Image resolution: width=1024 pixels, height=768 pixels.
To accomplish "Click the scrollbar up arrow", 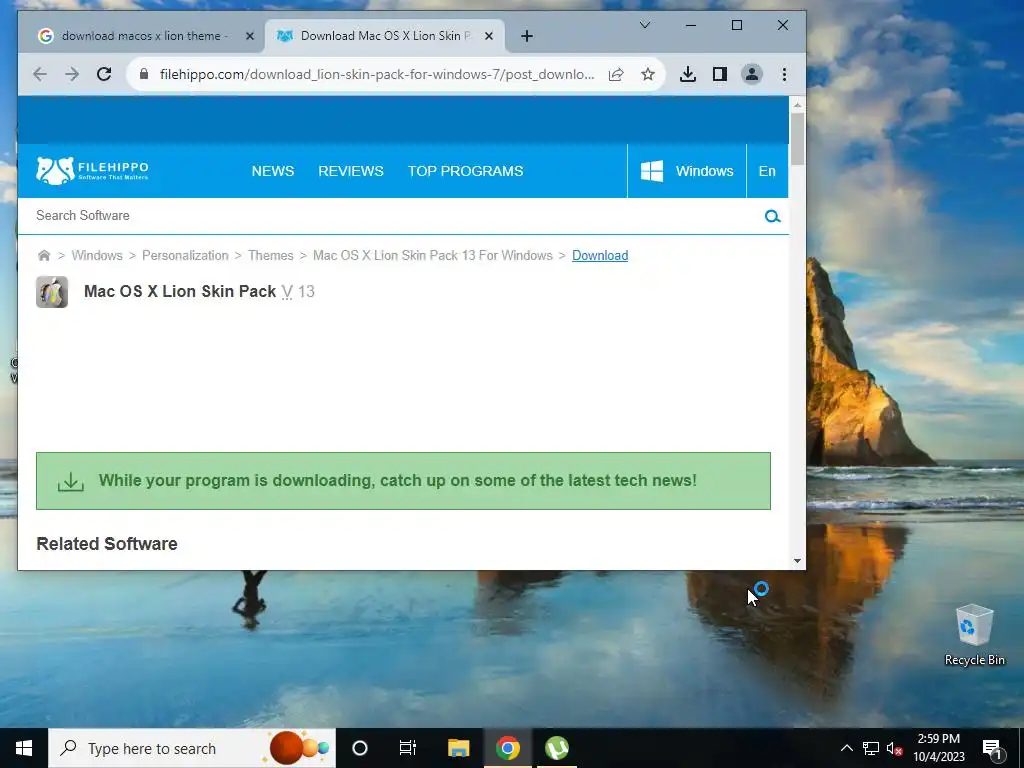I will point(797,104).
